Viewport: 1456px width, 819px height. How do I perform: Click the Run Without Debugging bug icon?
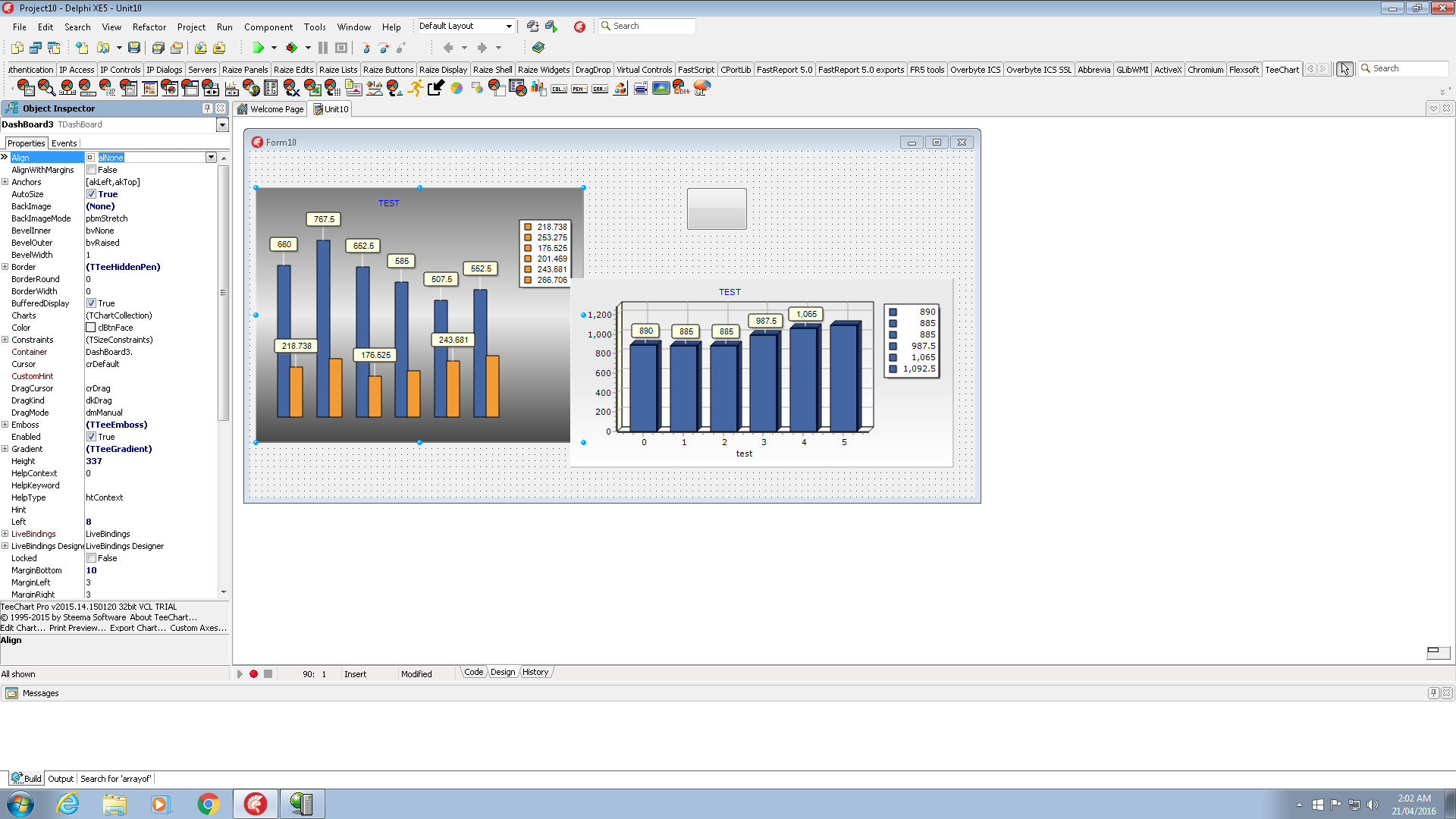click(x=291, y=48)
